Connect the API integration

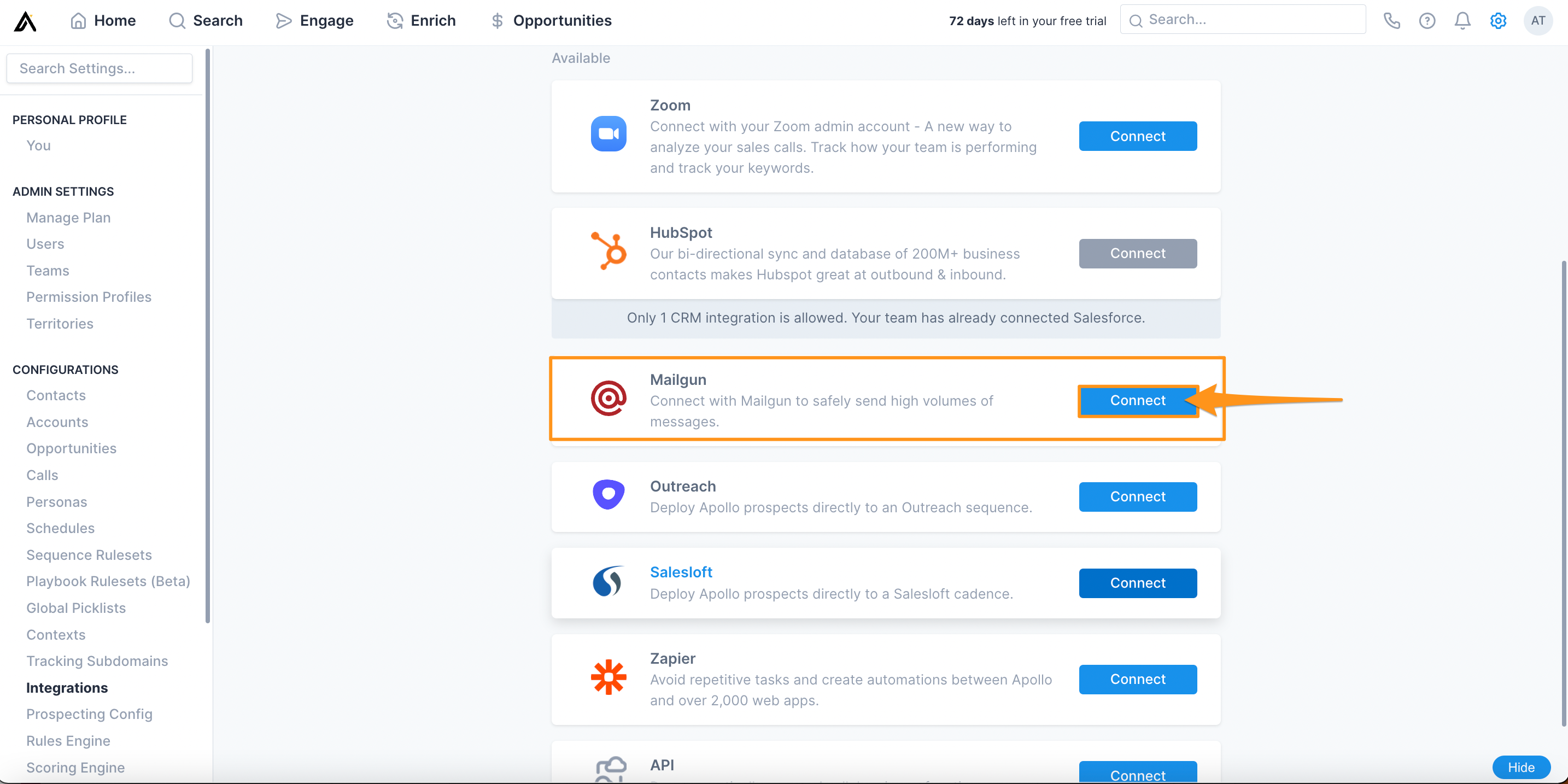(x=1138, y=772)
